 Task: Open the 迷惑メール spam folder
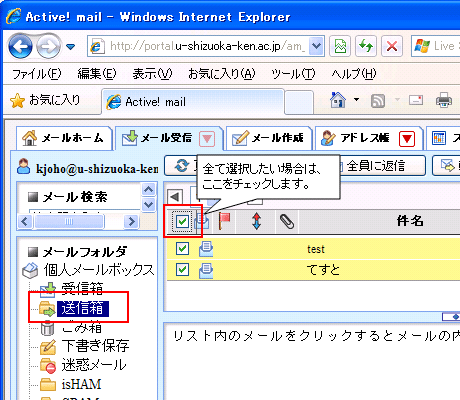coord(94,365)
